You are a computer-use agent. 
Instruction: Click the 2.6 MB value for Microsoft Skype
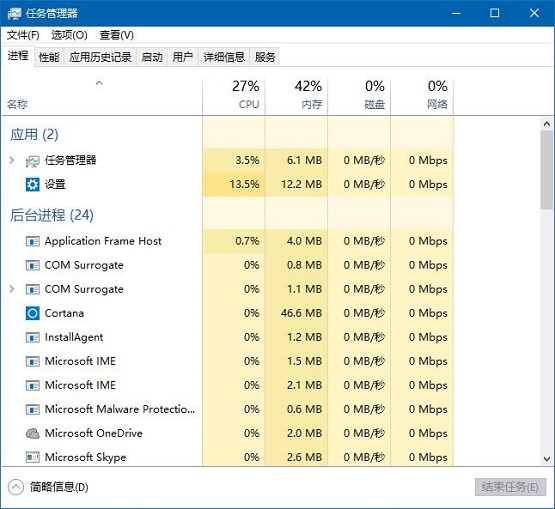pos(304,457)
